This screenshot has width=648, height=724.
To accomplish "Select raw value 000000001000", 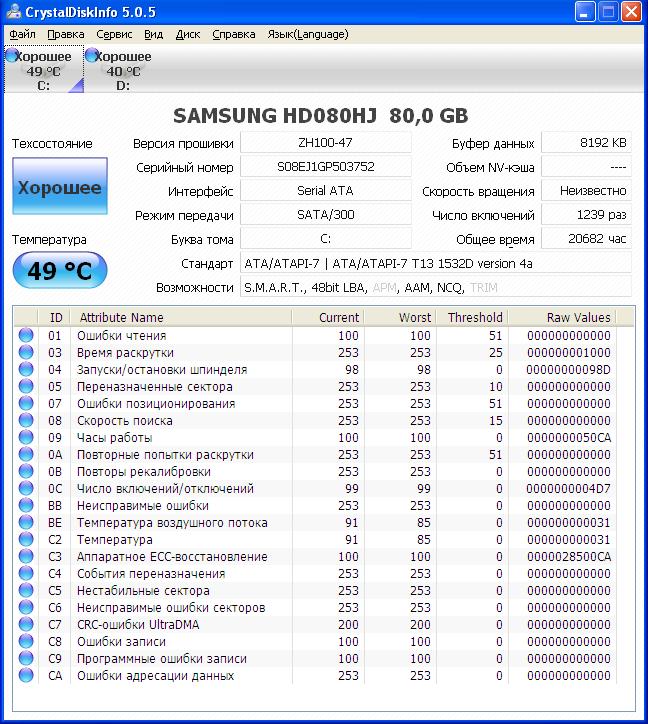I will coord(569,353).
